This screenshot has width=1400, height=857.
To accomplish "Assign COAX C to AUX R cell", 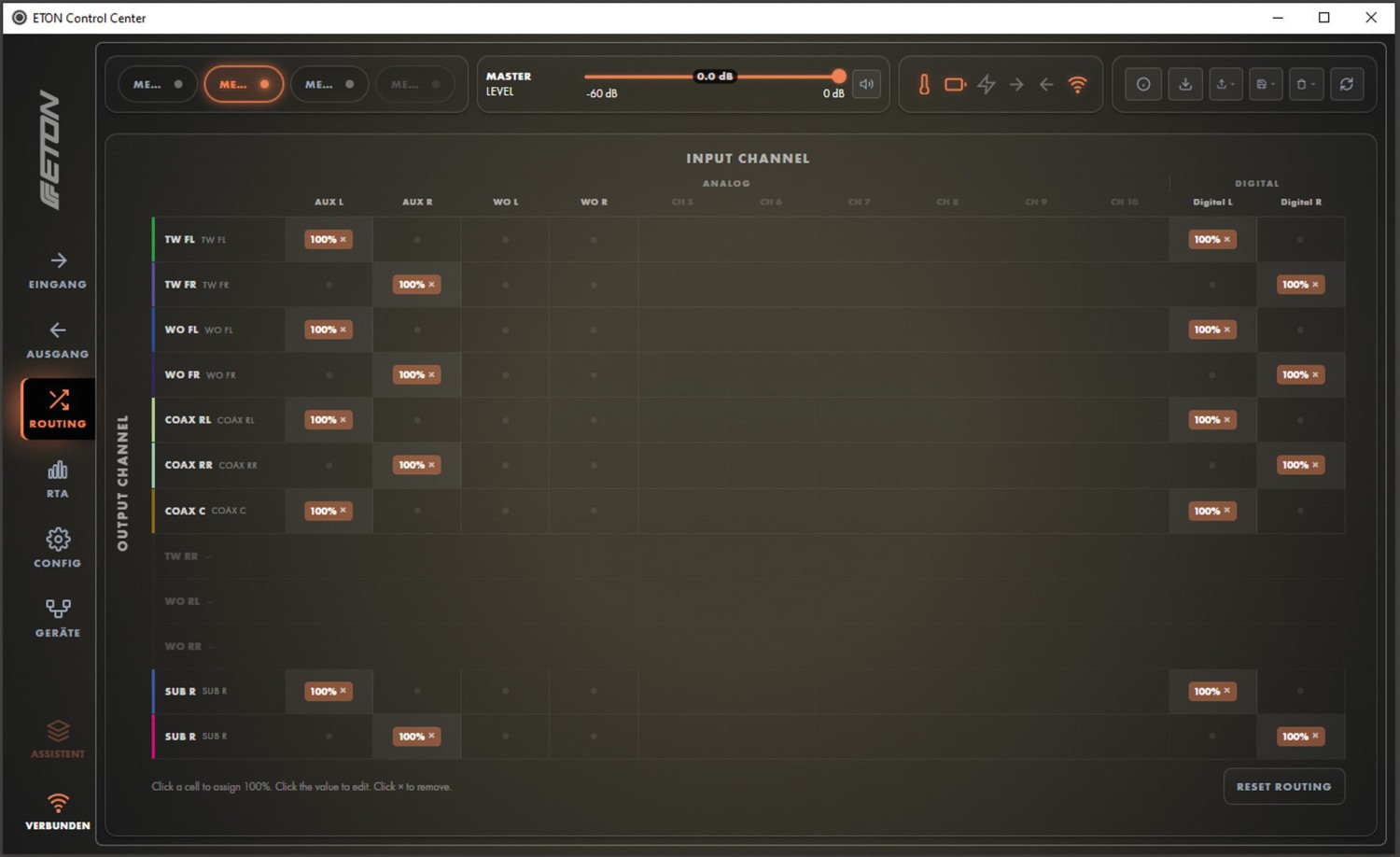I will (417, 511).
